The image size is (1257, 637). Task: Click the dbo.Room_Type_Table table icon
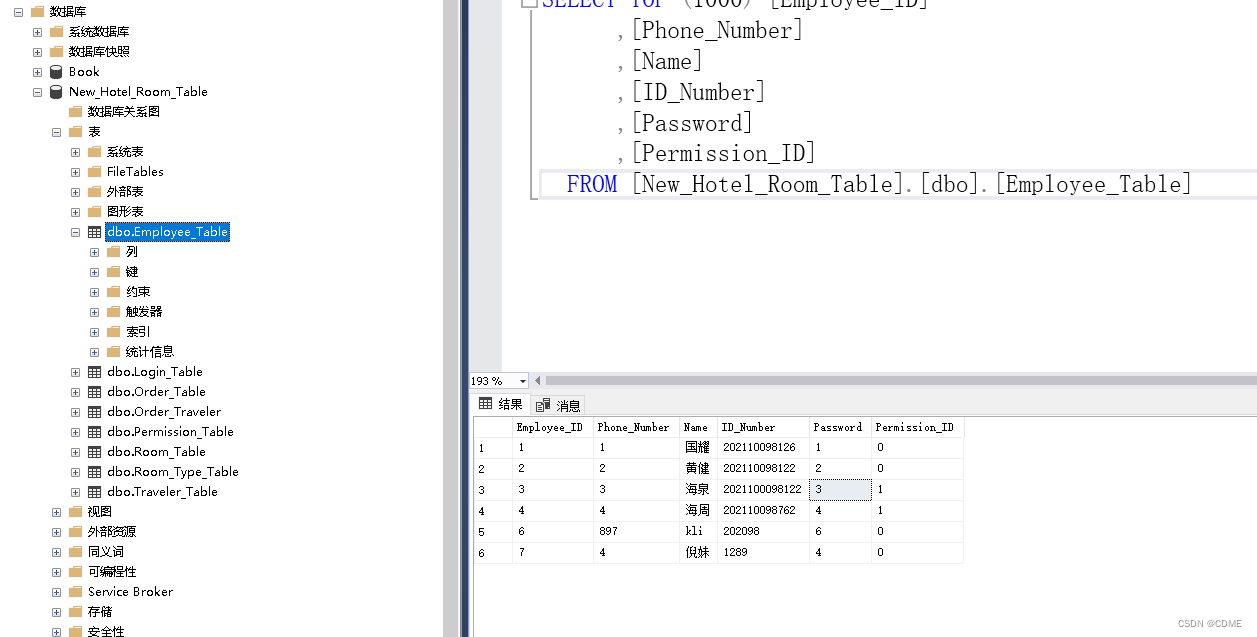[x=94, y=472]
